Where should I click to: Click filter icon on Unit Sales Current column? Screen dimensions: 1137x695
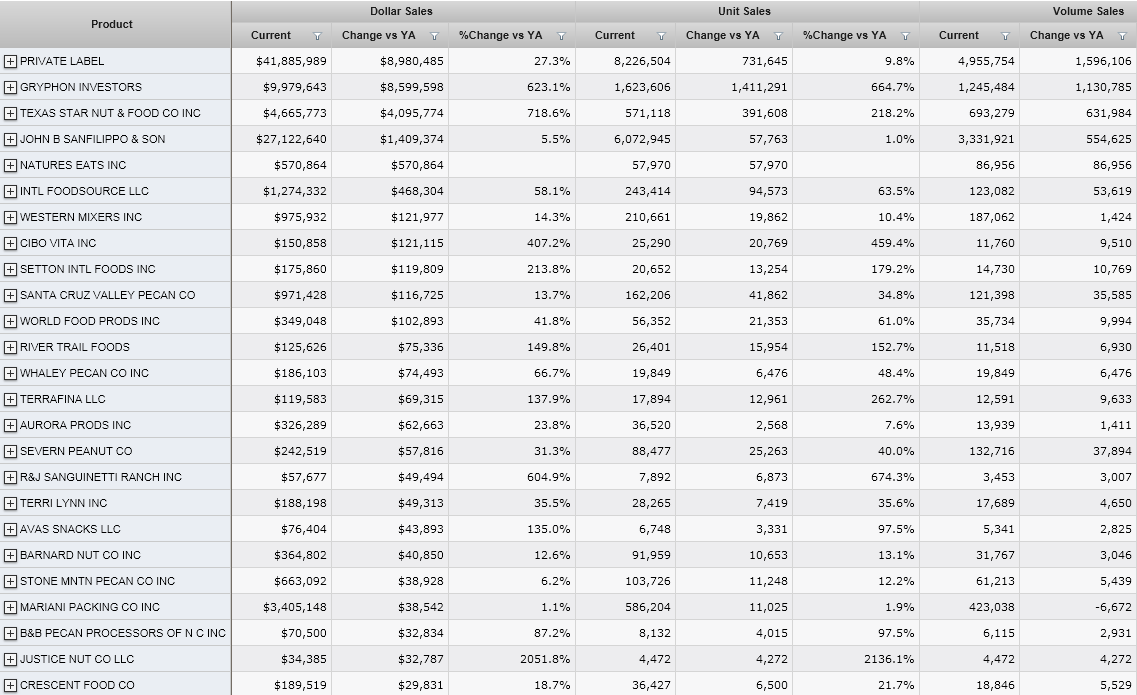click(x=661, y=36)
